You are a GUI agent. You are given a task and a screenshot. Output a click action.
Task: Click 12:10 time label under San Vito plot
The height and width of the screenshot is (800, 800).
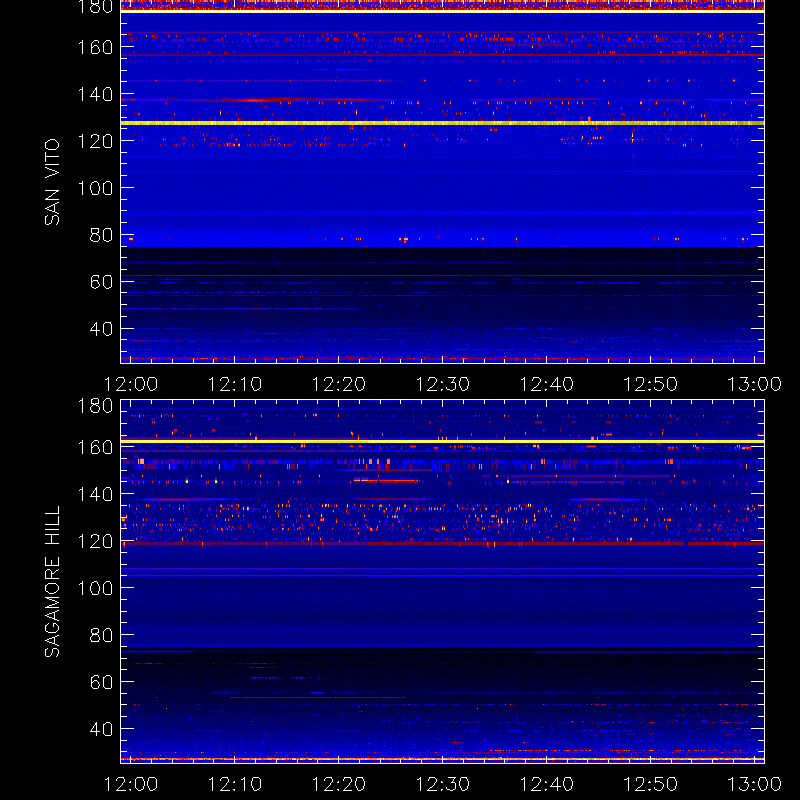pos(235,384)
